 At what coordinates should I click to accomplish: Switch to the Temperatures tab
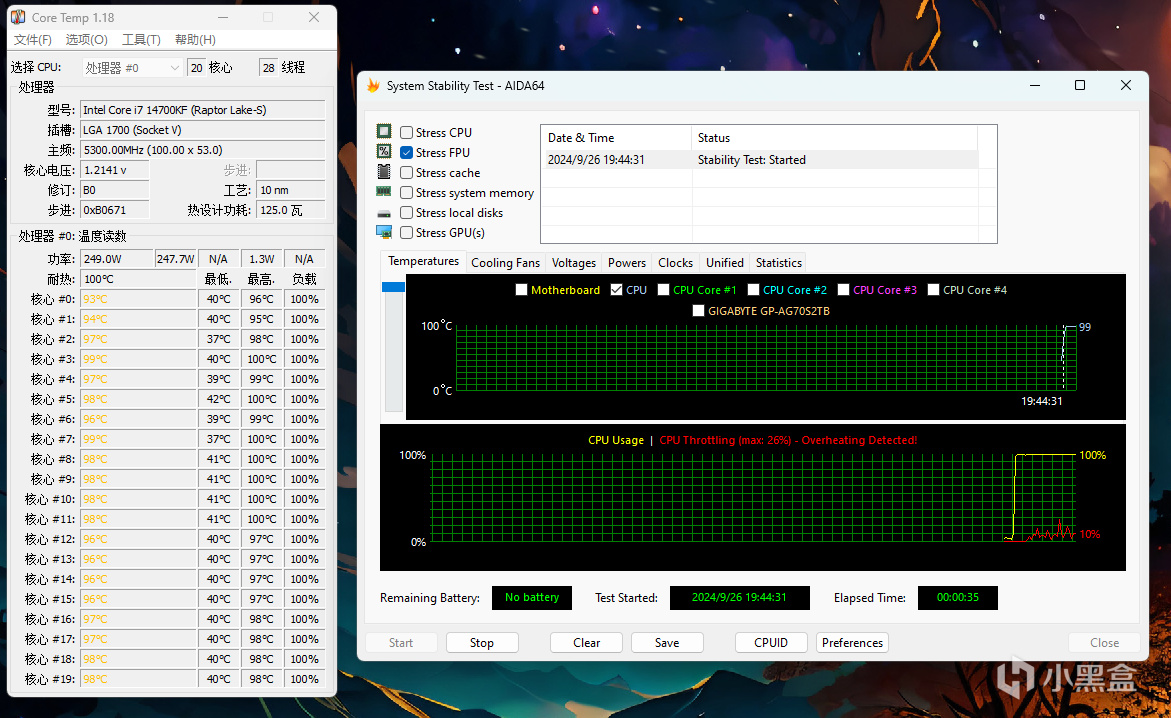click(423, 261)
